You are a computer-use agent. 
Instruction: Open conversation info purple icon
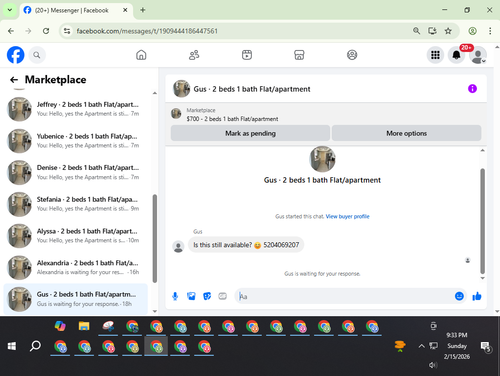coord(472,89)
